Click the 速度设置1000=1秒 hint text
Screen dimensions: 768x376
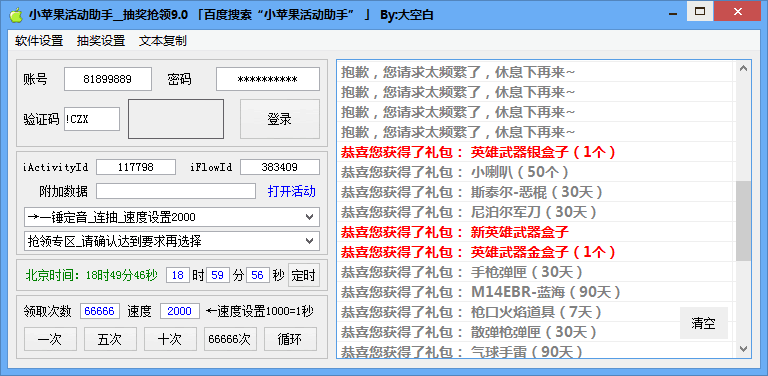[x=260, y=311]
